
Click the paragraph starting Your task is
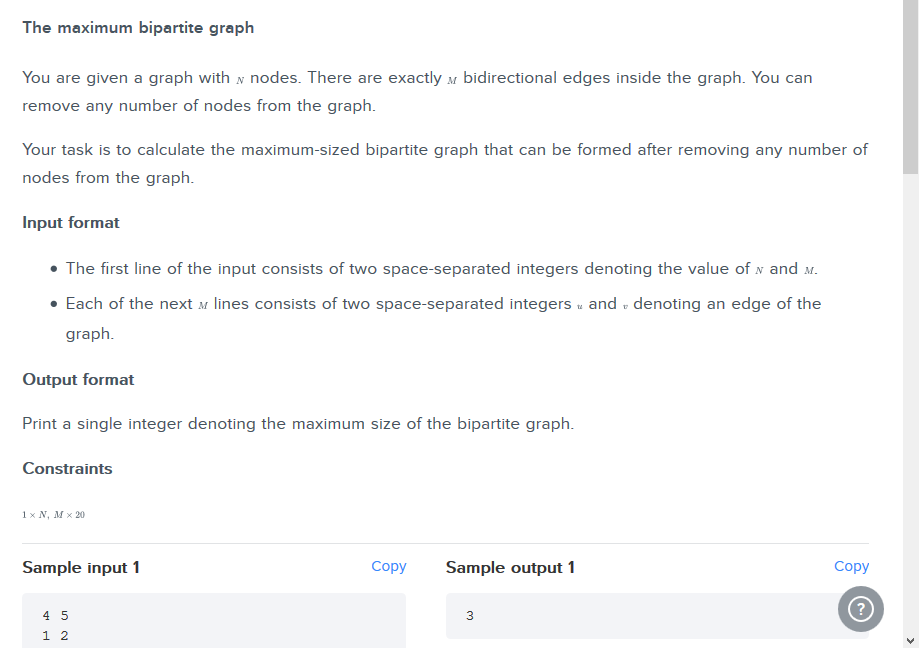[445, 163]
